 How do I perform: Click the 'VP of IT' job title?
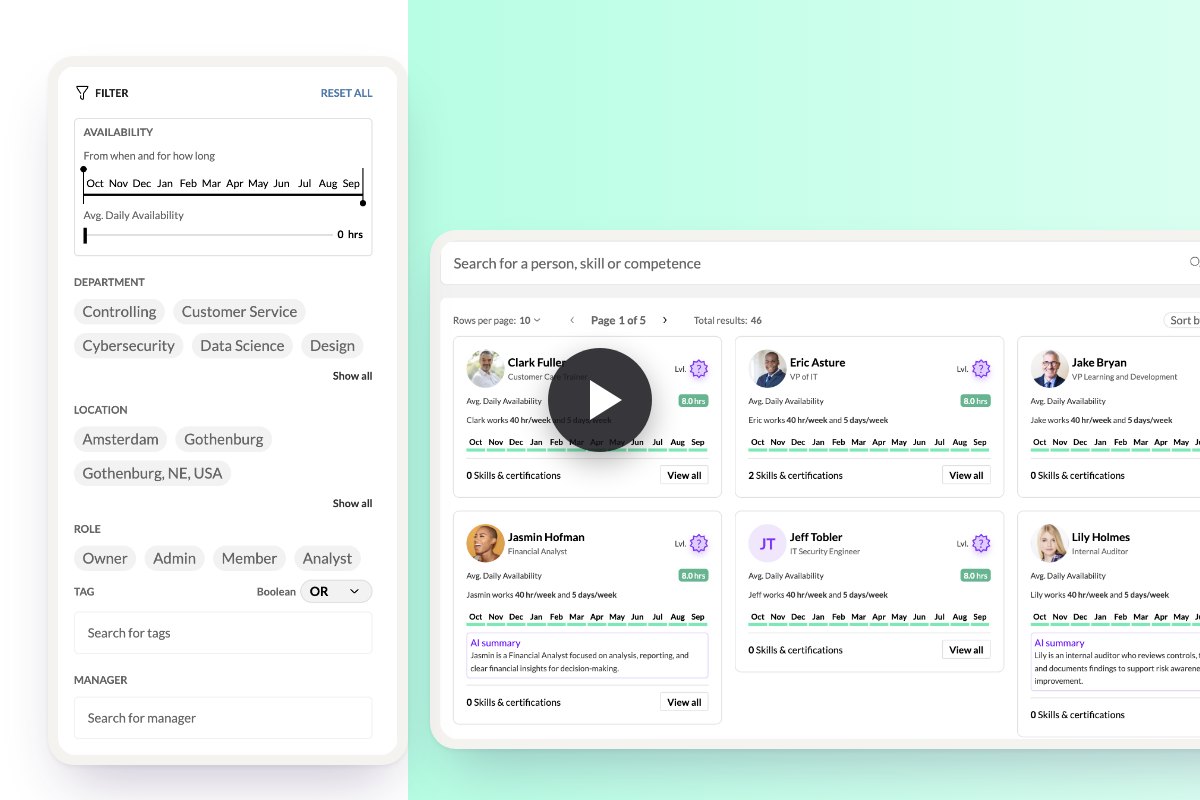click(x=804, y=377)
